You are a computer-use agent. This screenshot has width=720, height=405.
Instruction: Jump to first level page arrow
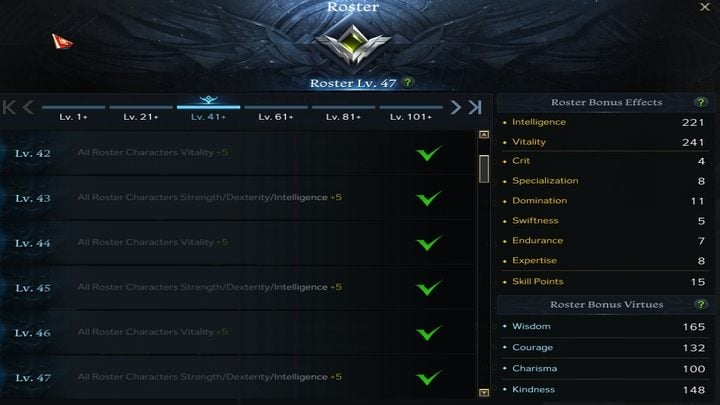click(9, 107)
